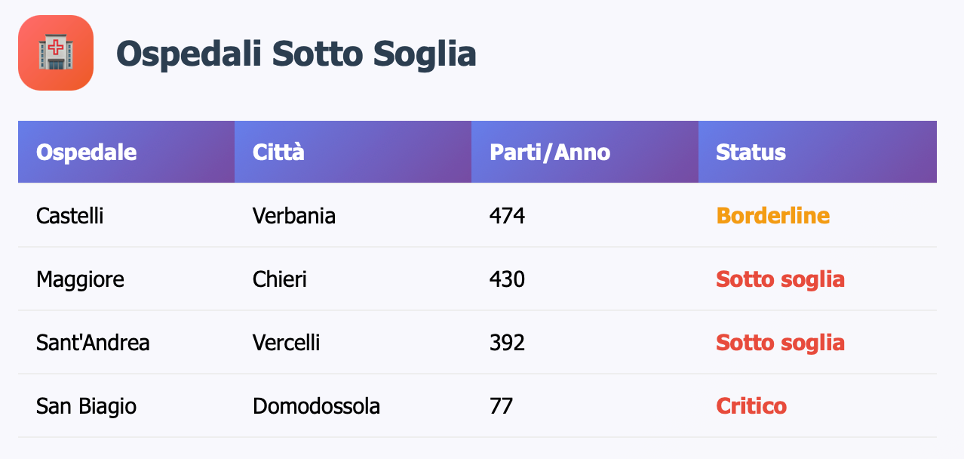
Task: Select the Castelli hospital row
Action: [70, 216]
